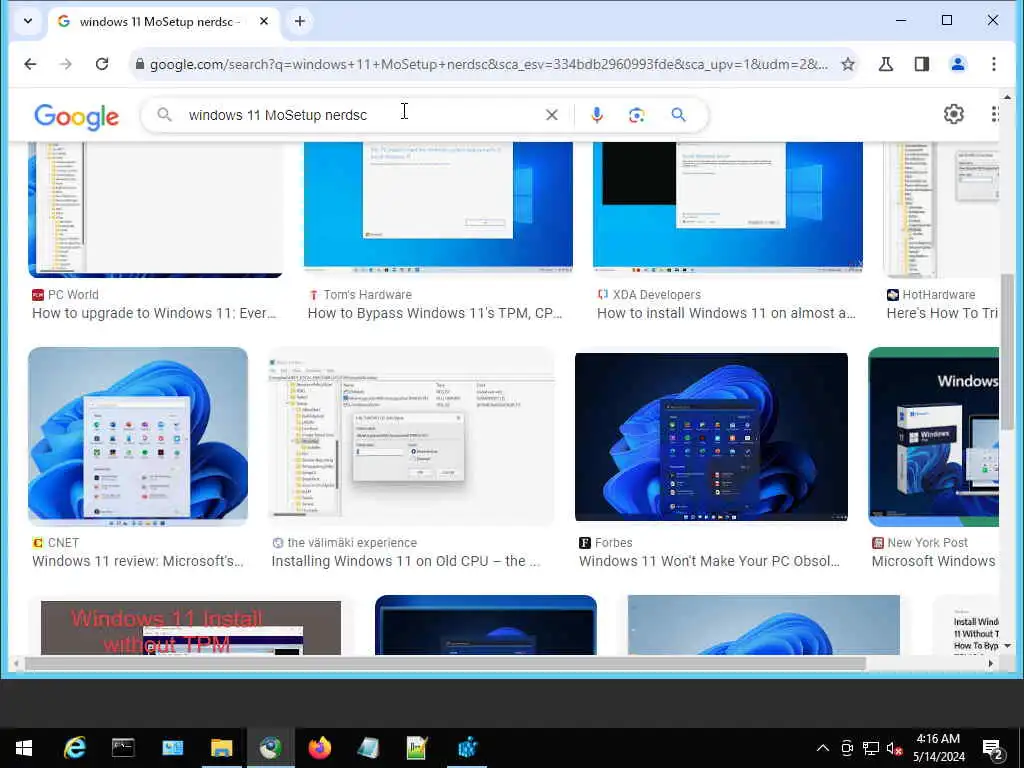The image size is (1024, 768).
Task: Open 'Windows 11 Won't Make Your PC Obsol' link
Action: point(709,562)
